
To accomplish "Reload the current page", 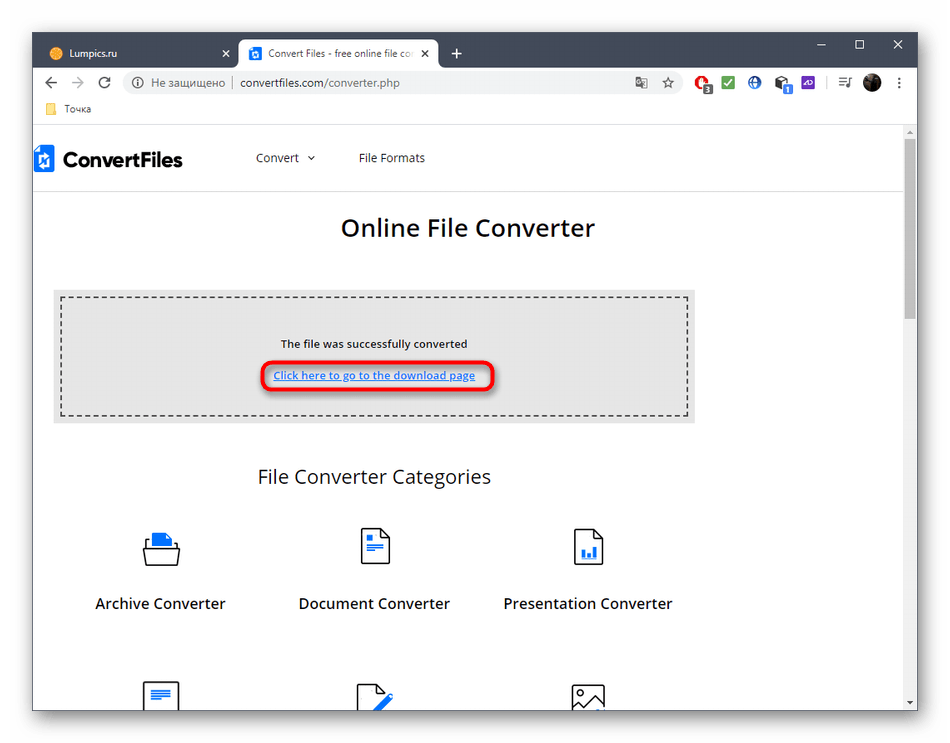I will [x=104, y=83].
